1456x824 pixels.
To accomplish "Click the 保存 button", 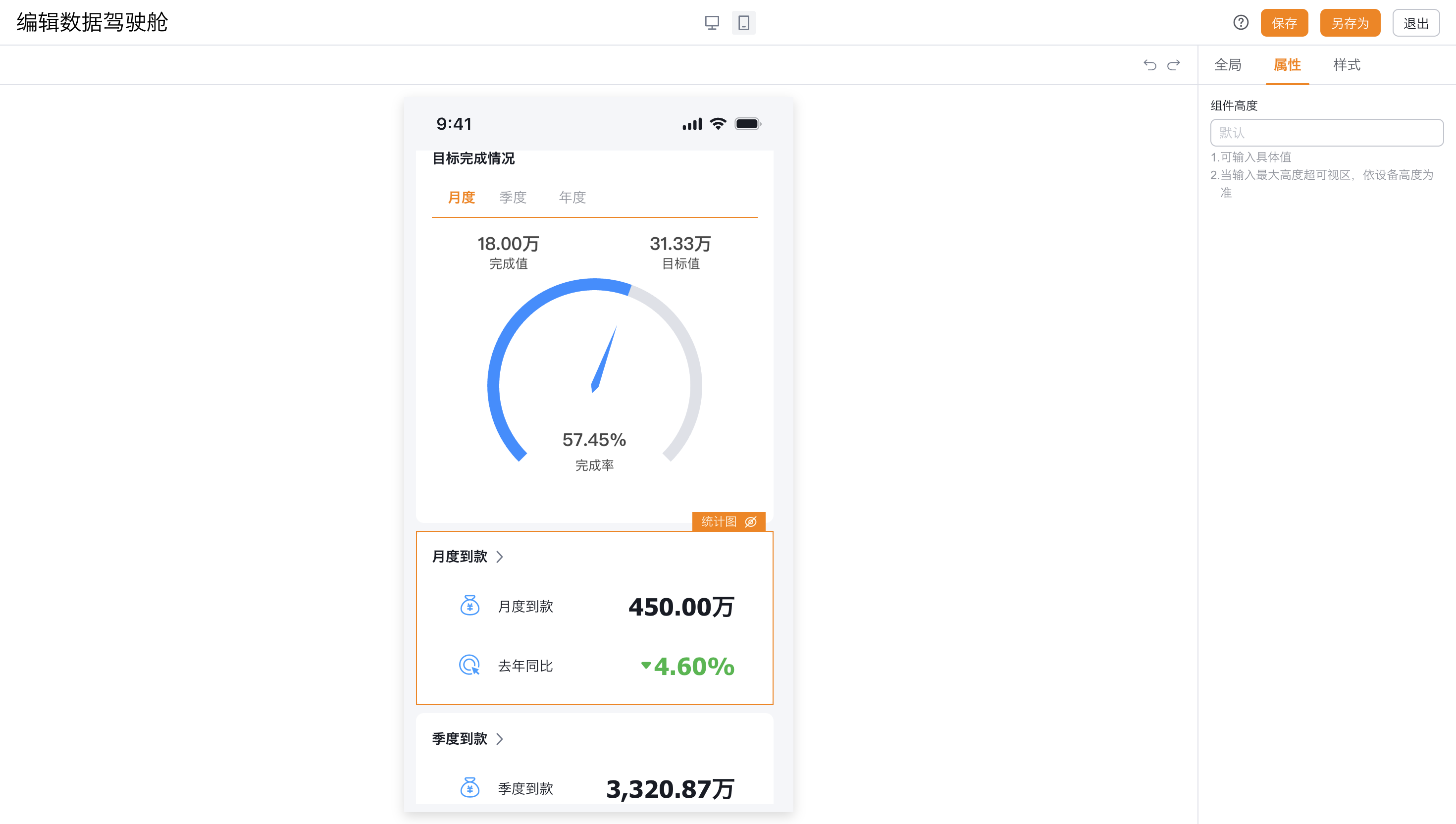I will [1284, 23].
